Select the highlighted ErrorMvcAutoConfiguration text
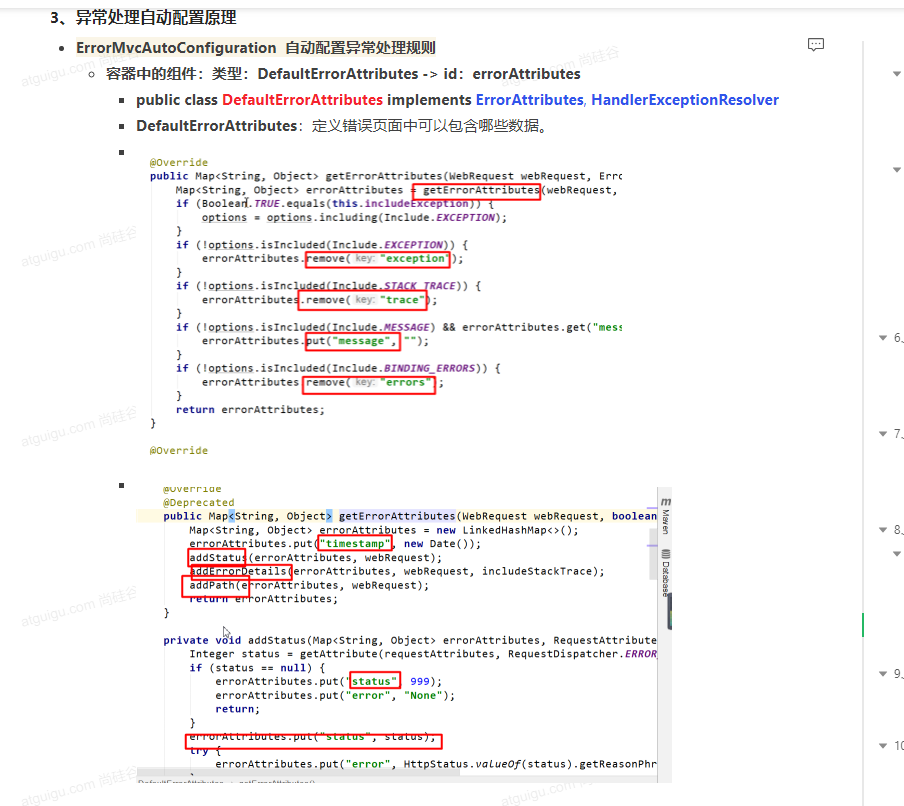The width and height of the screenshot is (904, 806). pyautogui.click(x=176, y=47)
